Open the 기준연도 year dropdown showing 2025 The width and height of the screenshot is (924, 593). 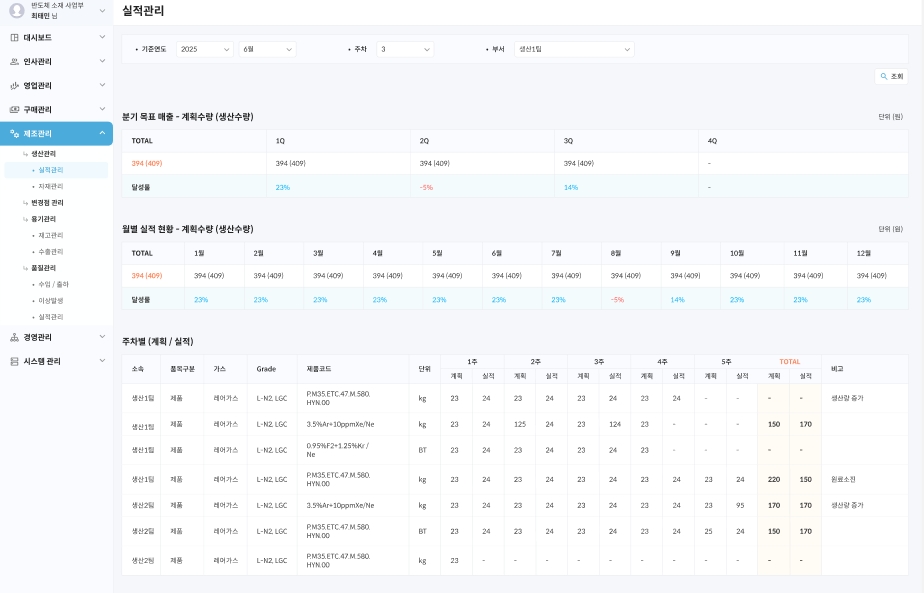[x=204, y=49]
